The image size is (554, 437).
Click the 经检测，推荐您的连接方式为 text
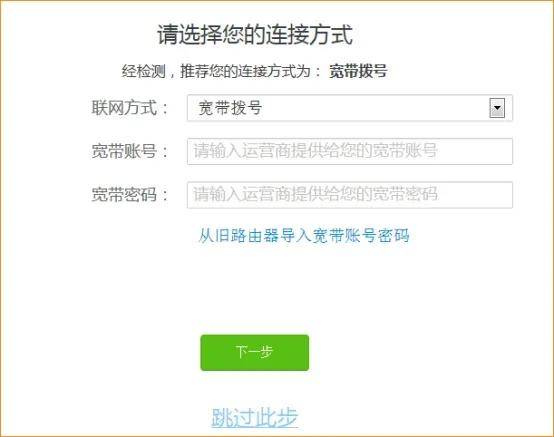pos(221,71)
